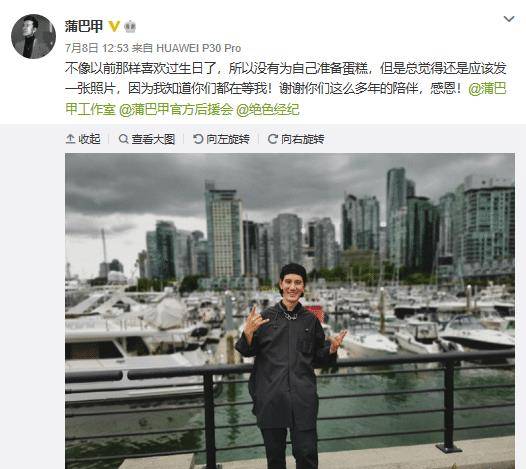The height and width of the screenshot is (469, 526).
Task: Rotate the image right with 向右旋转
Action: [x=296, y=139]
